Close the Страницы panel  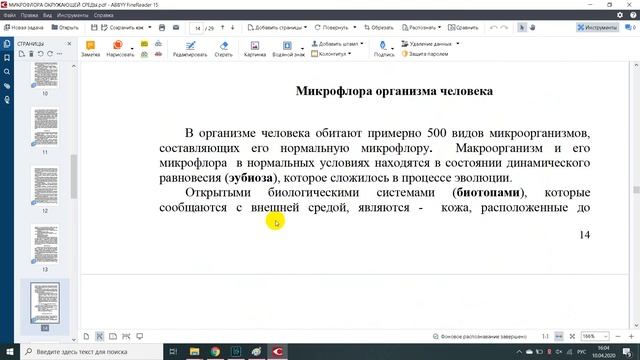pyautogui.click(x=69, y=44)
